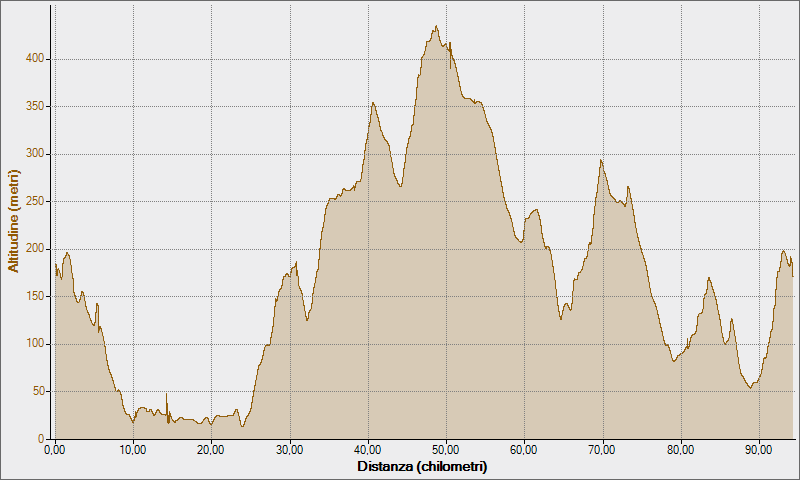The image size is (800, 480).
Task: Click the 30,00 distance axis label
Action: coord(290,450)
